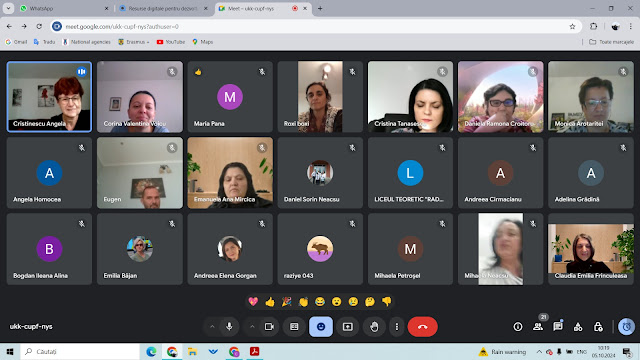Toggle the microphone button in call controls
The image size is (640, 360).
(x=229, y=327)
